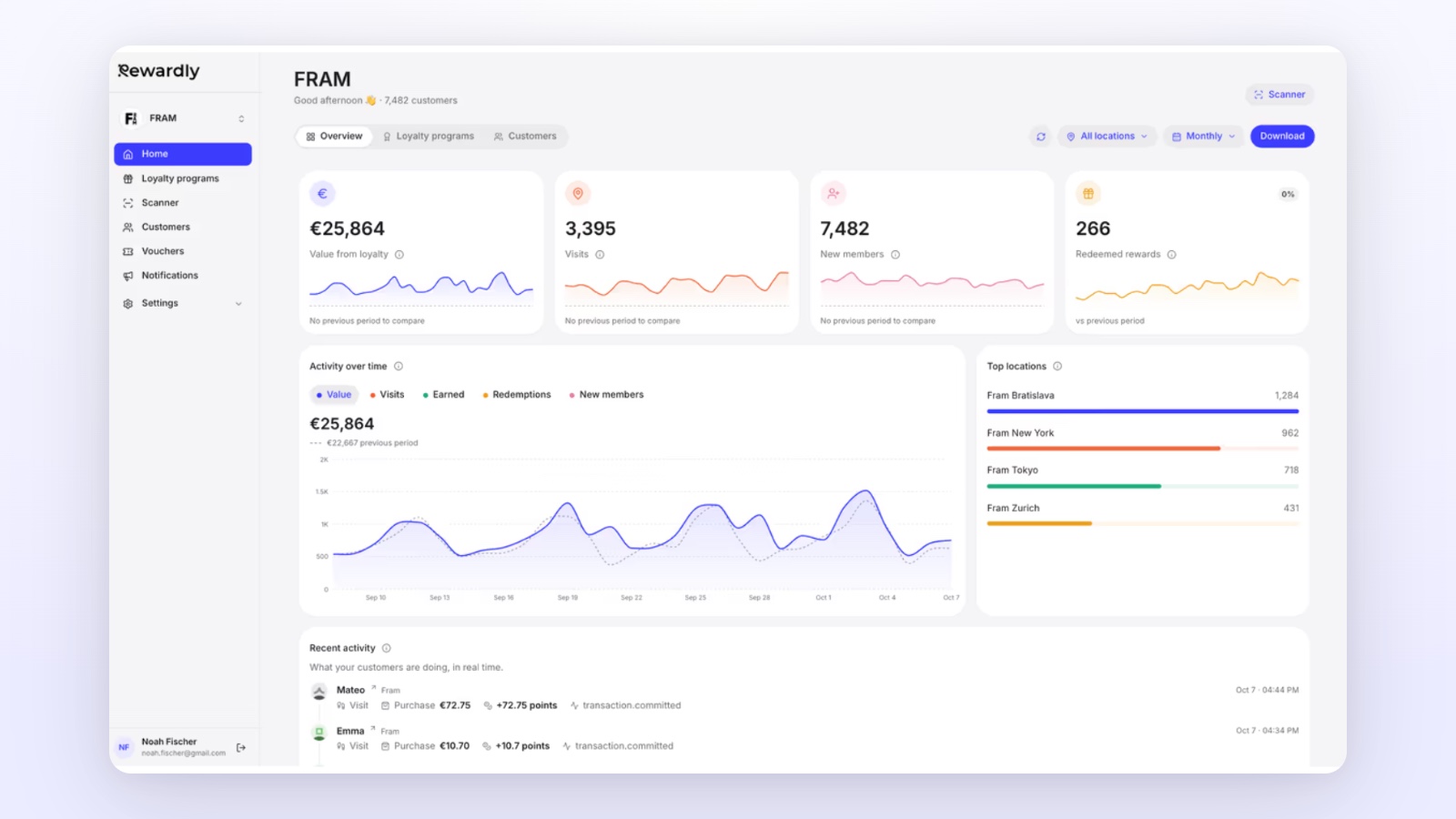Click info icon next to Activity over time
The image size is (1456, 819).
pyautogui.click(x=399, y=367)
